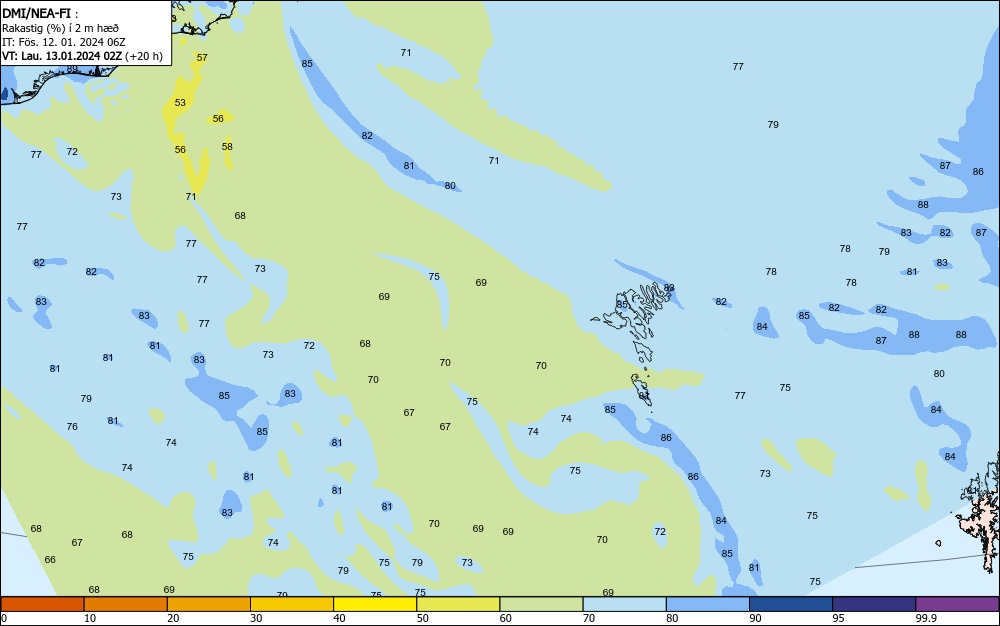1000x626 pixels.
Task: Click the DMI/NEA-FI title text
Action: tap(36, 13)
